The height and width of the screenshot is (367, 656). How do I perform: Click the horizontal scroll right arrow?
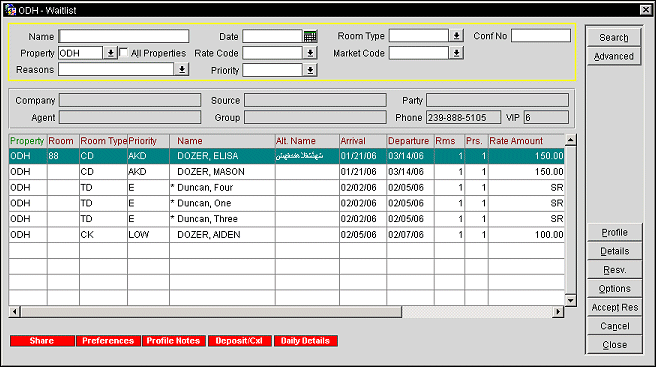558,312
